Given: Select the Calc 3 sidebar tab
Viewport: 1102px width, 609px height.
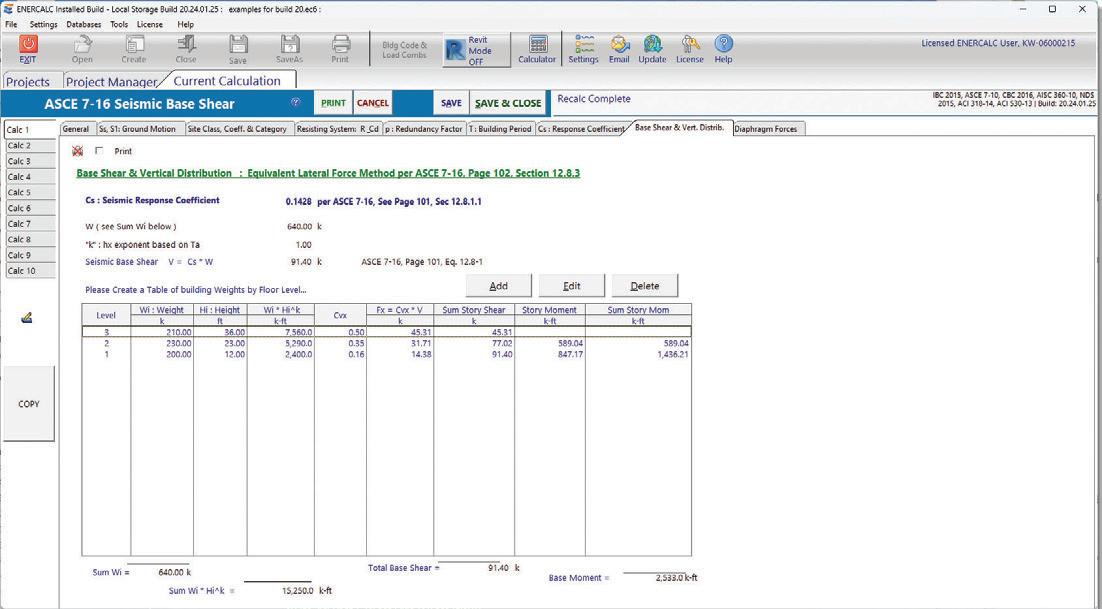Looking at the screenshot, I should coord(30,161).
